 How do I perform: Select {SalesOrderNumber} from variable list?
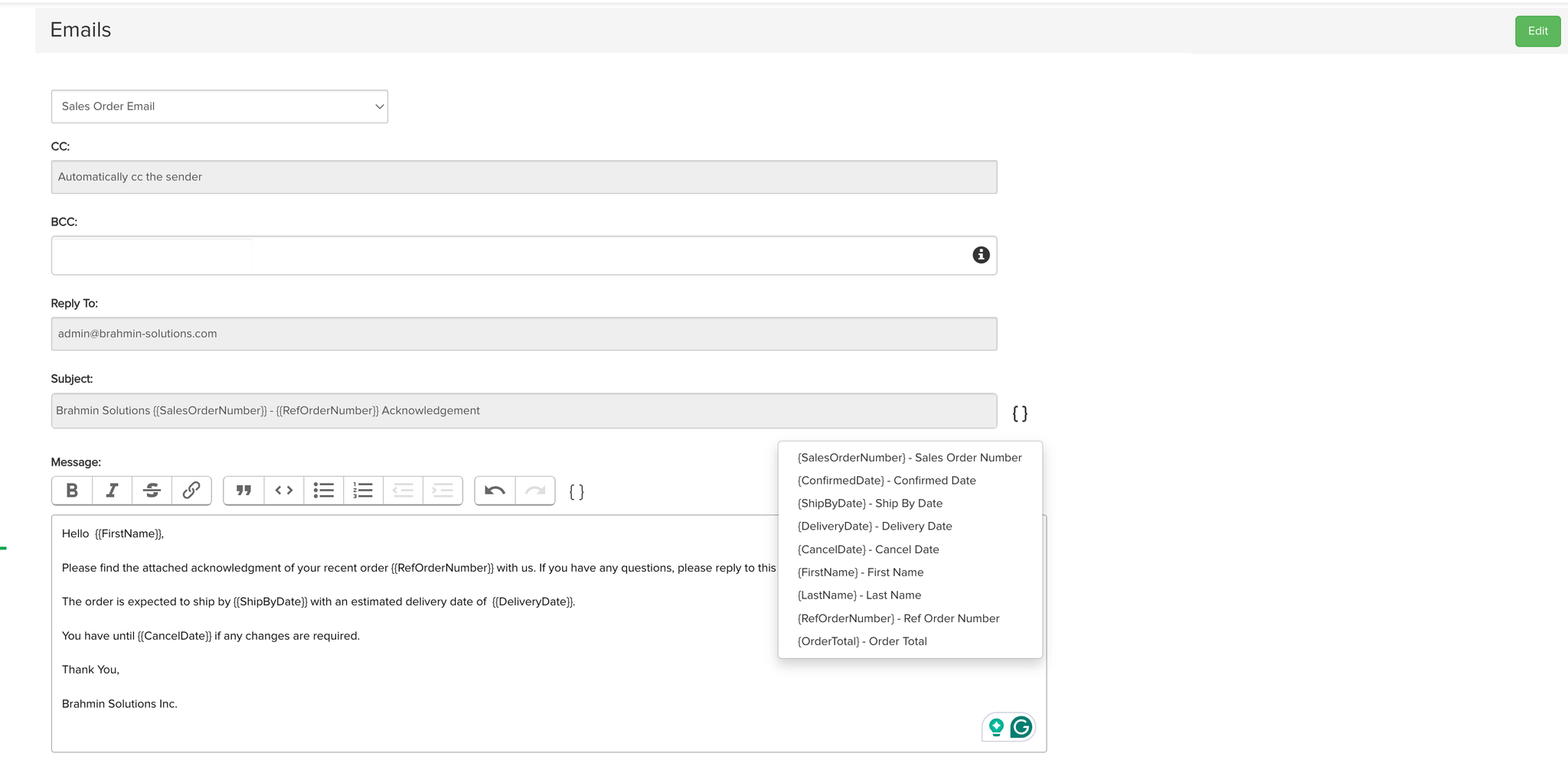tap(909, 458)
